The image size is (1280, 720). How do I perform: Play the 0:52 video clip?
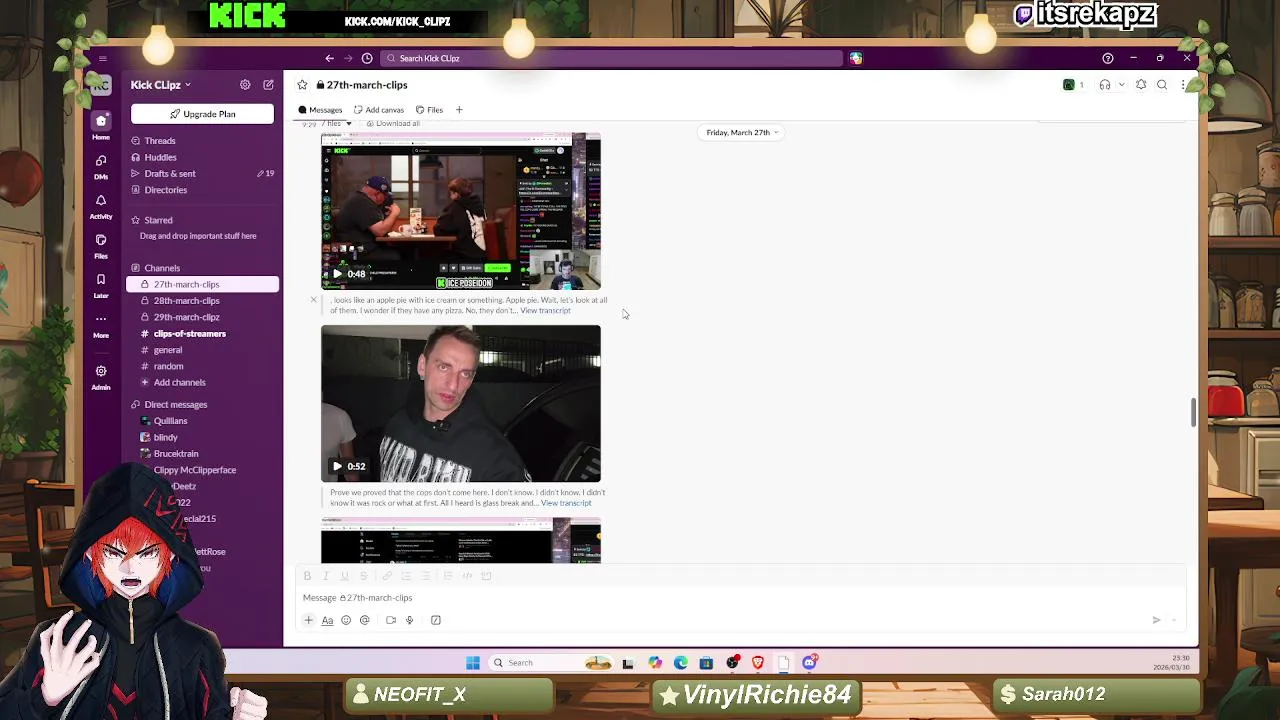[x=337, y=466]
